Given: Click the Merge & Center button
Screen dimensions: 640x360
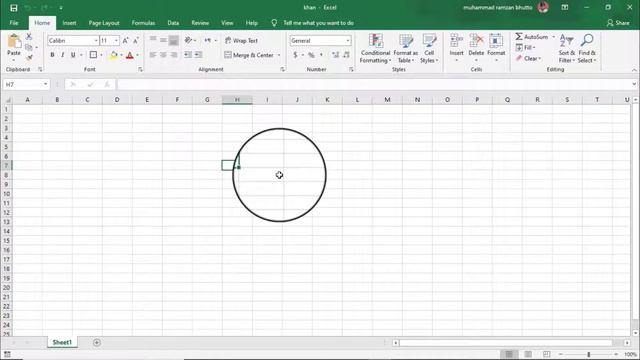Looking at the screenshot, I should (x=249, y=55).
